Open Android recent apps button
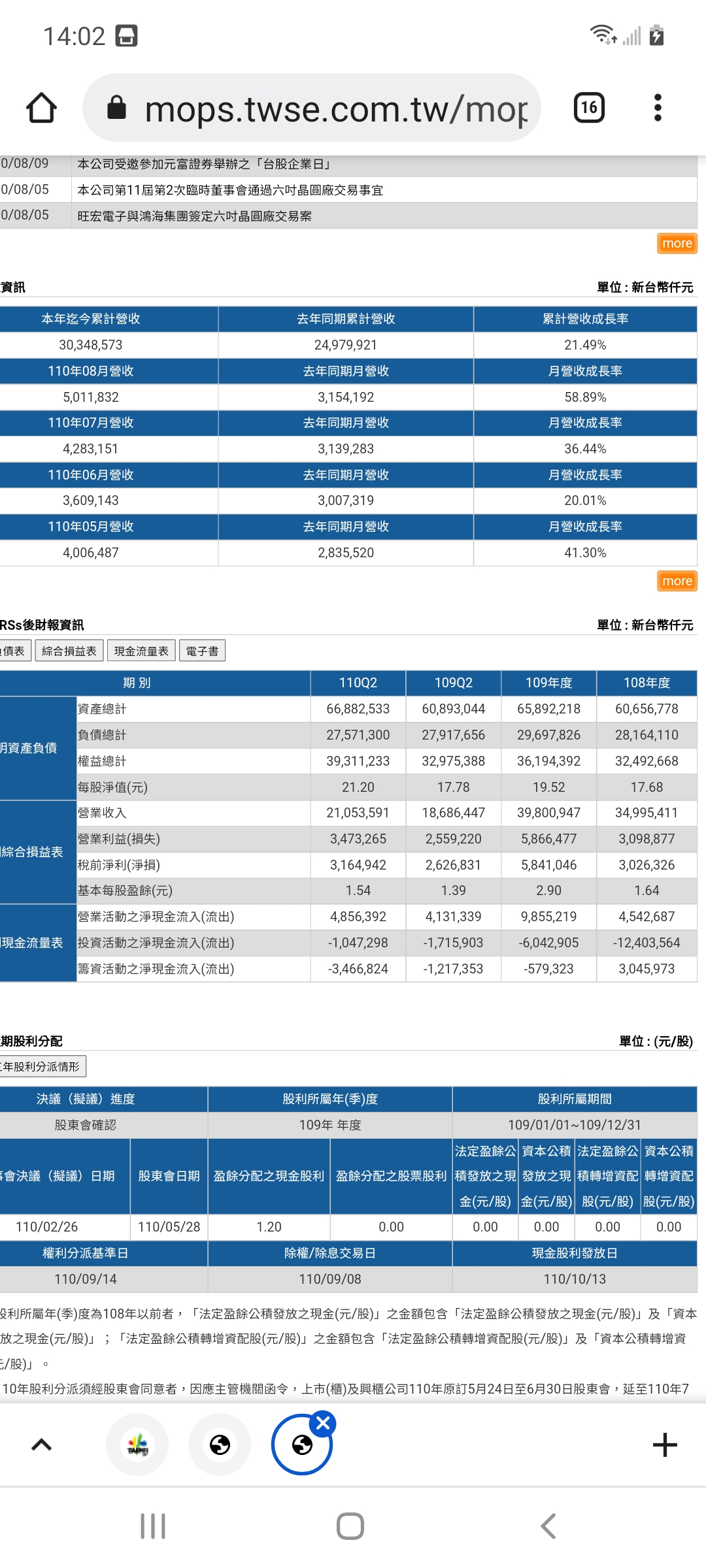 point(153,1526)
